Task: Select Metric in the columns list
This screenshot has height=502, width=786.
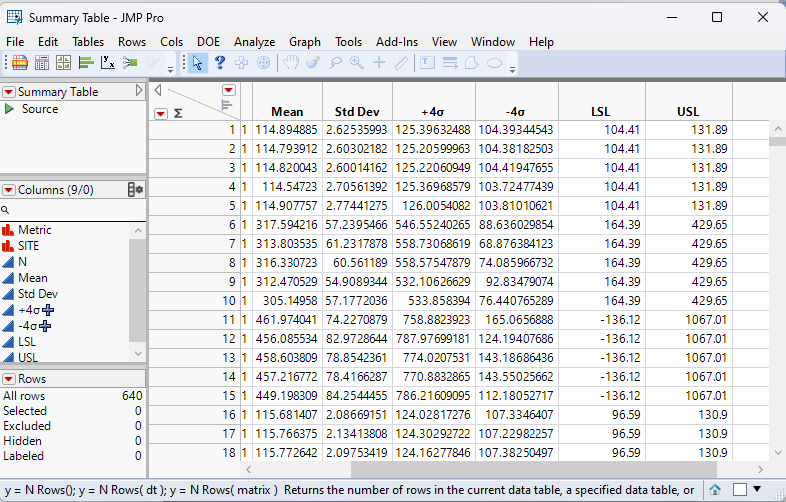Action: pyautogui.click(x=35, y=230)
